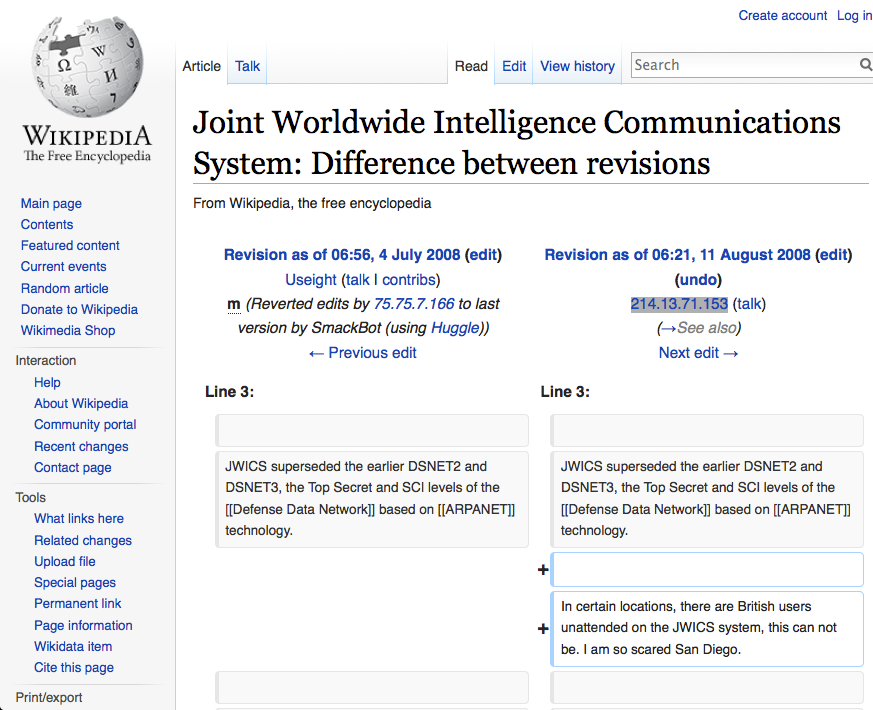Image resolution: width=873 pixels, height=710 pixels.
Task: Click the plus marker beside the empty added line
Action: coord(543,570)
